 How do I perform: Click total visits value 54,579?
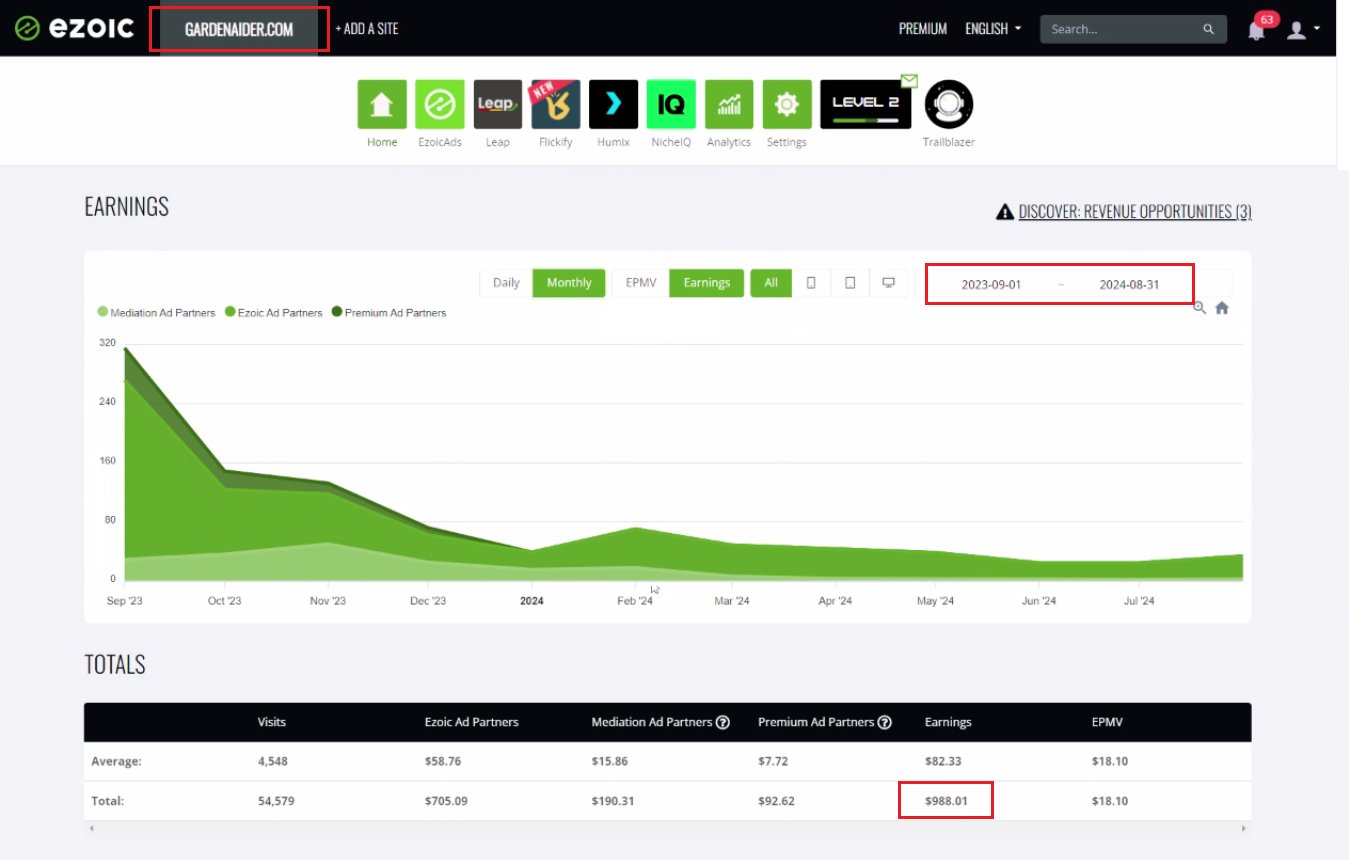276,801
